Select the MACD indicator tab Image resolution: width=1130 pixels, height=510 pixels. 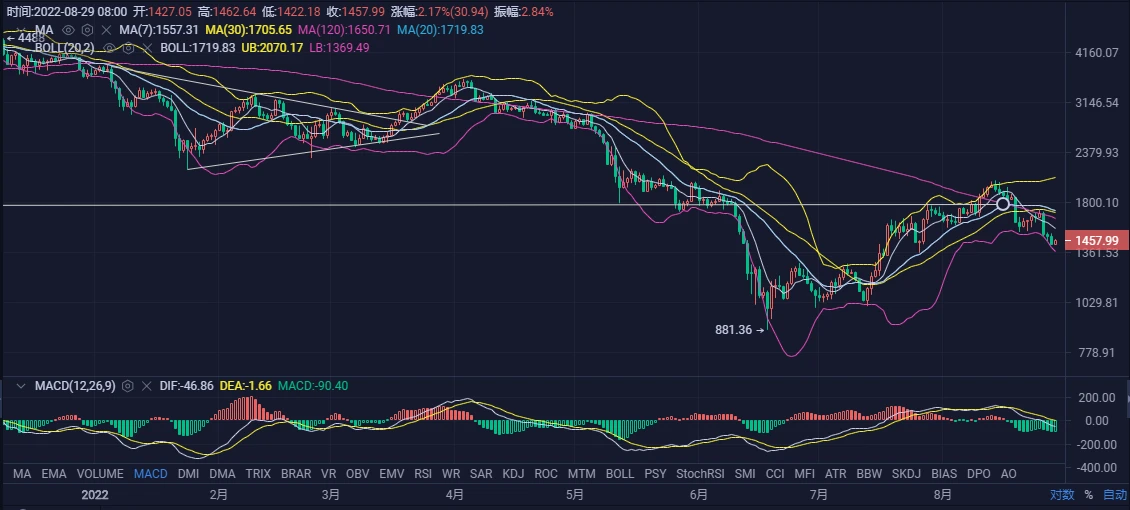[x=151, y=474]
